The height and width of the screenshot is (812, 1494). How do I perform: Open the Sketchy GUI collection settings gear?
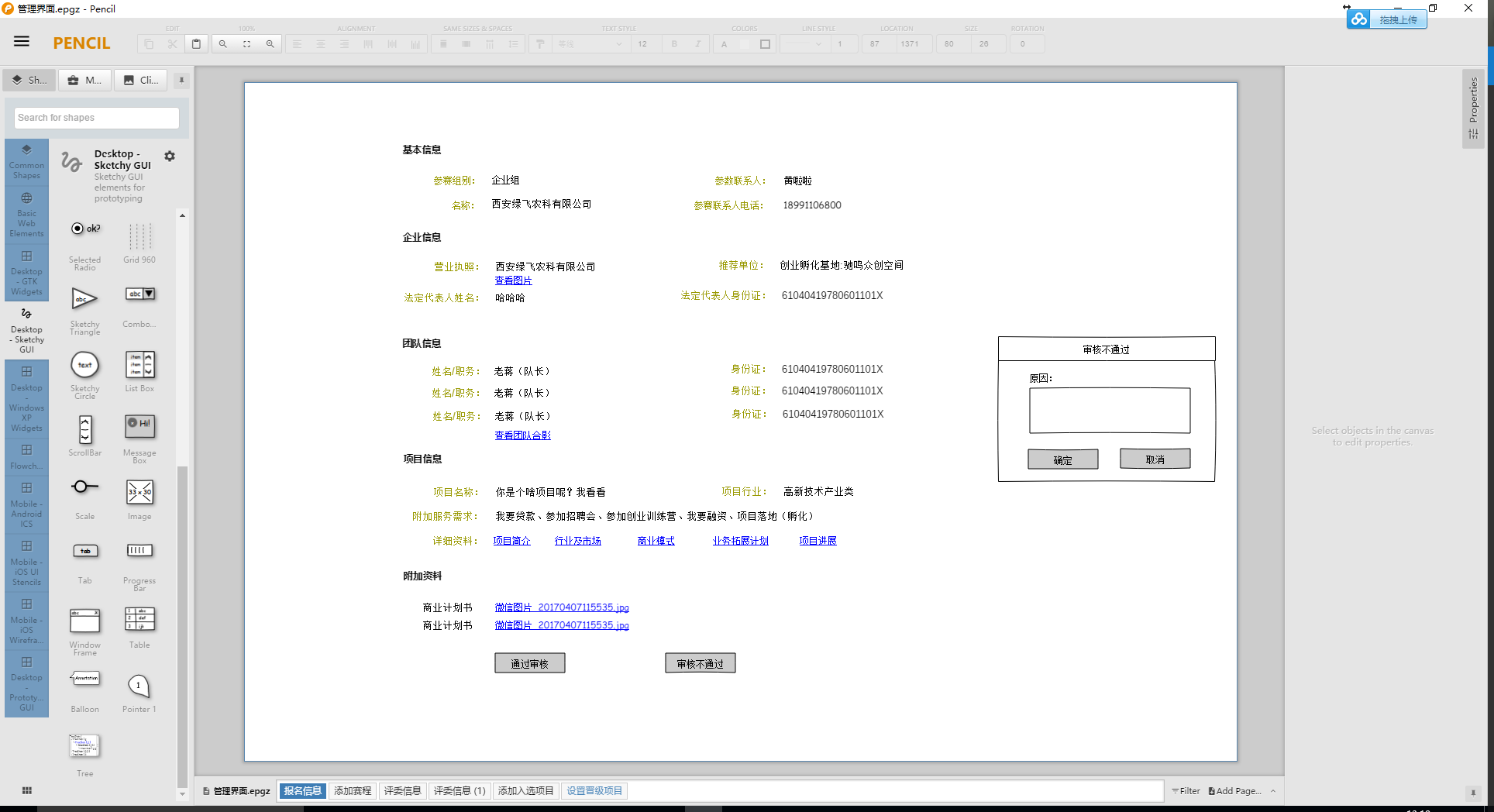[170, 157]
